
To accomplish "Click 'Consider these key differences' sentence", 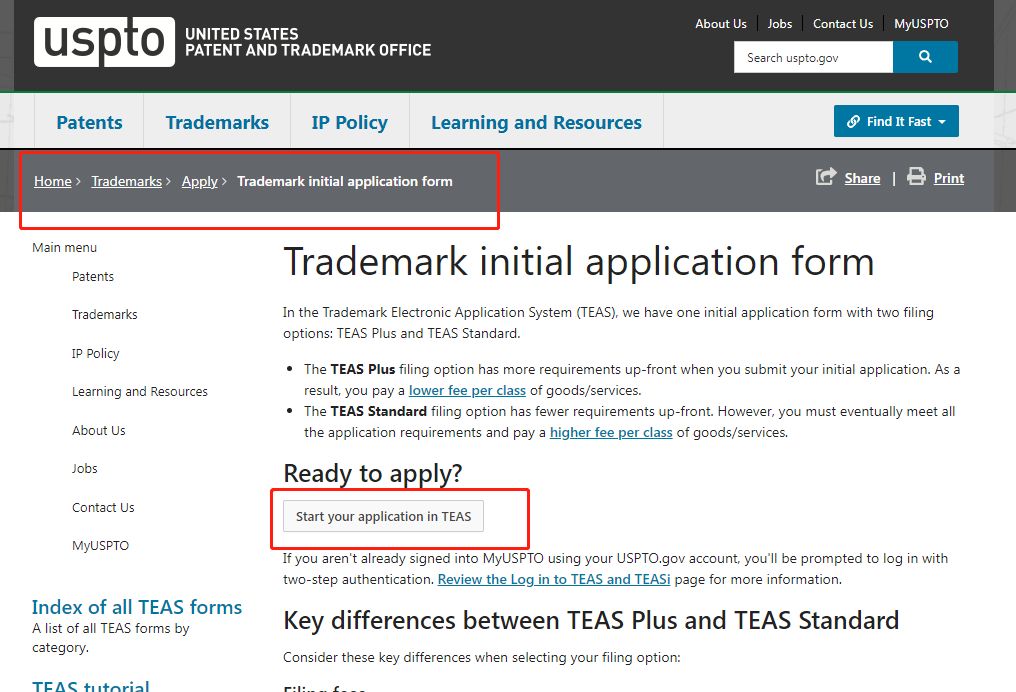I will [482, 658].
